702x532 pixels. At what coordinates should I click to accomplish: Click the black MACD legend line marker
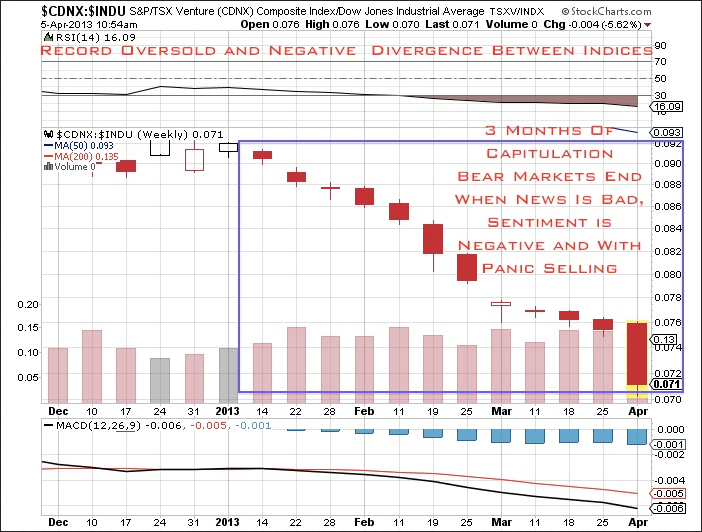pyautogui.click(x=48, y=425)
